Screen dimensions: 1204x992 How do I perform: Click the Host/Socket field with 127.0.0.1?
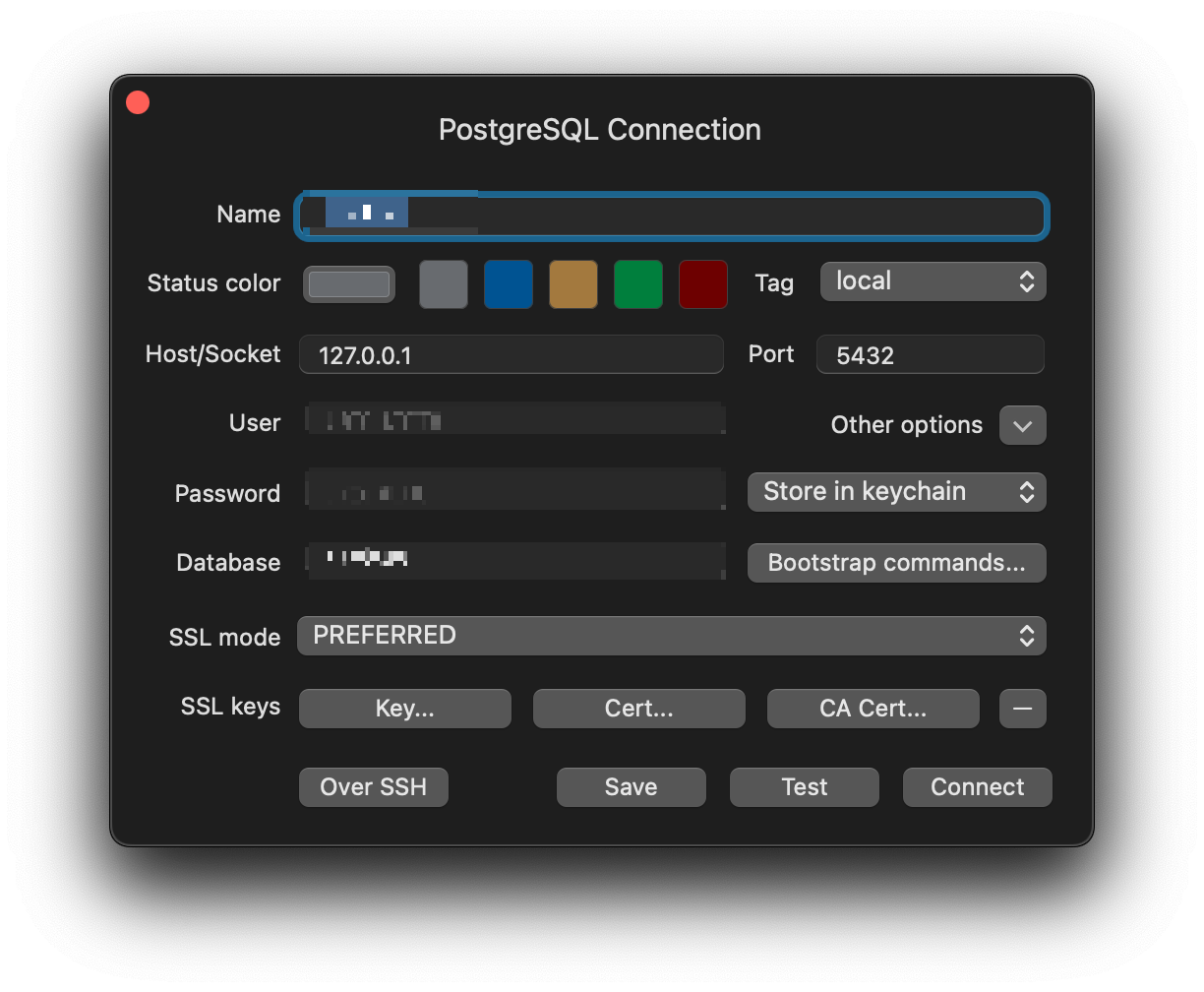[512, 354]
